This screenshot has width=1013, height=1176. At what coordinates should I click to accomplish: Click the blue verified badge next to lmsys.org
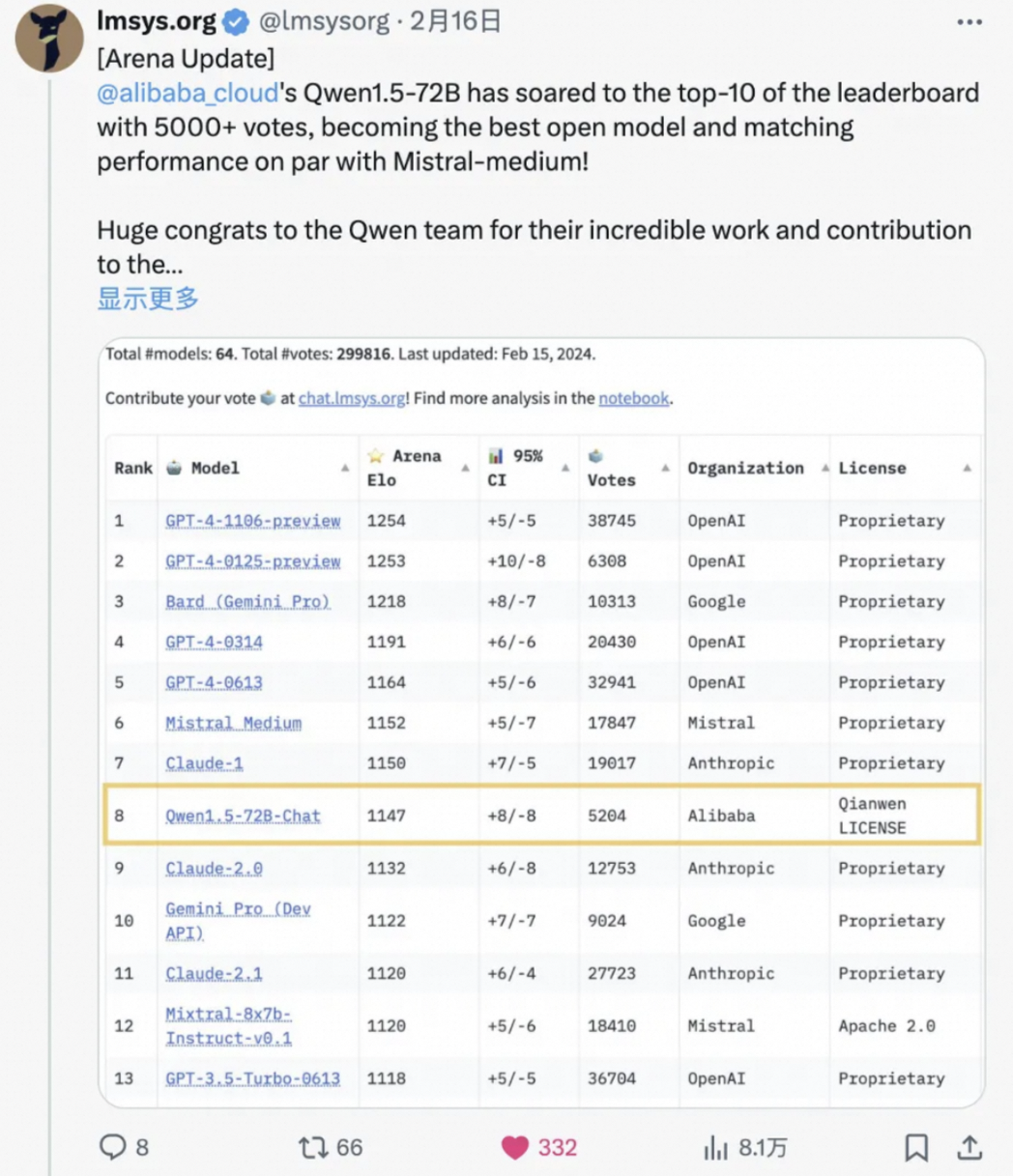tap(237, 21)
